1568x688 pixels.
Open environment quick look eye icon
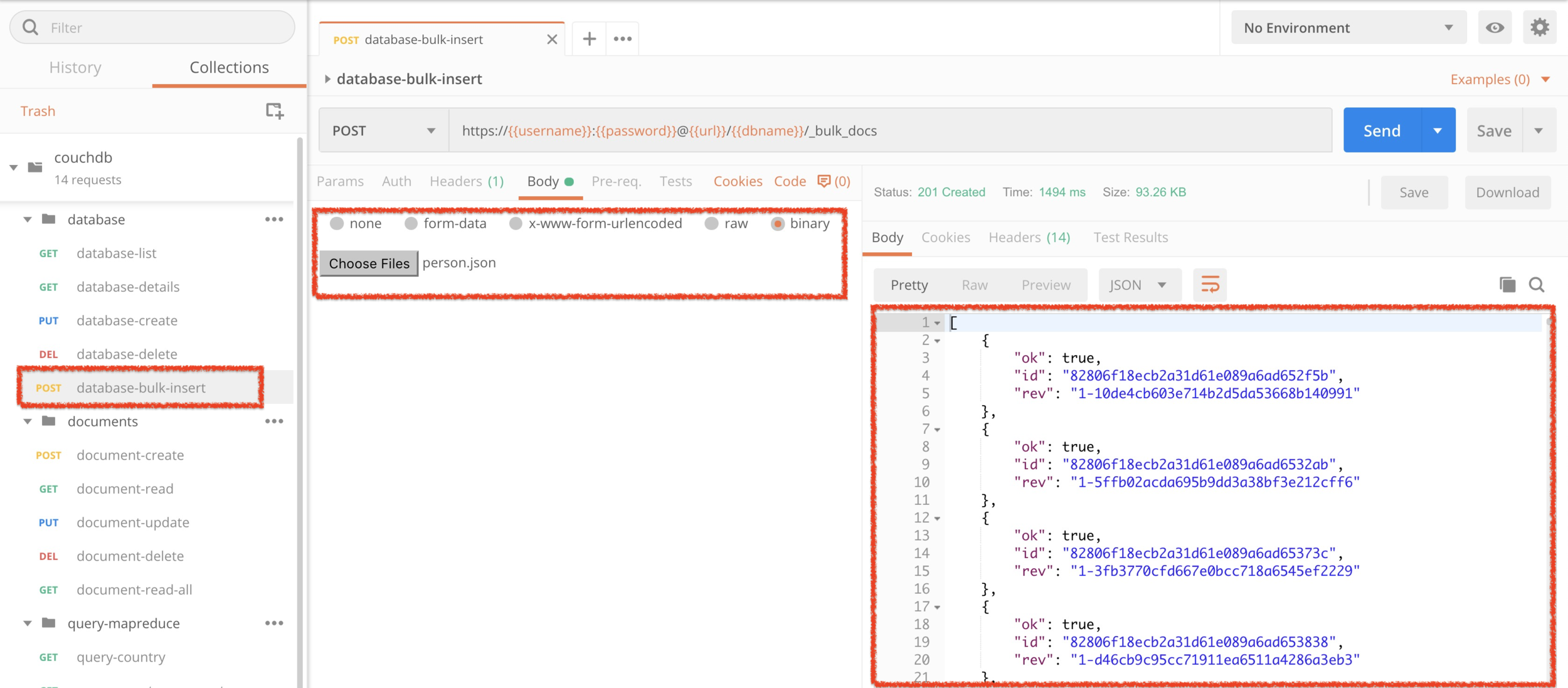click(1495, 28)
